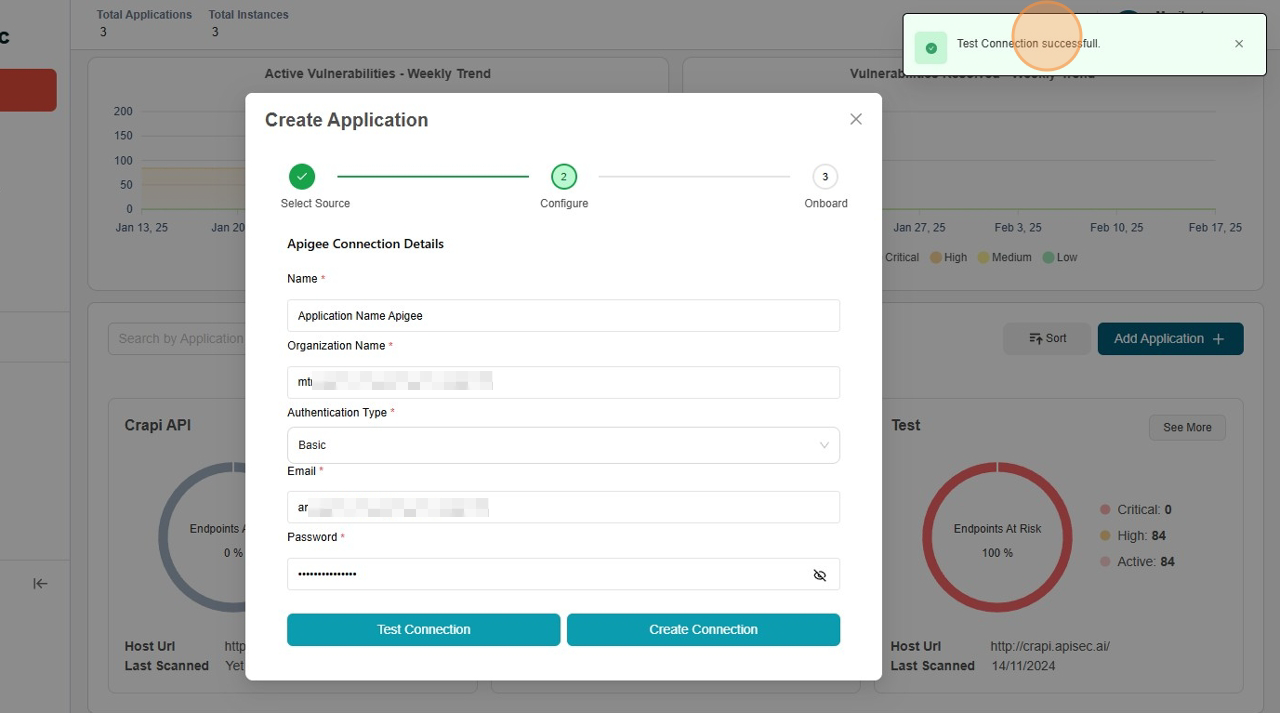Click the Add Application plus button
The width and height of the screenshot is (1280, 713).
pyautogui.click(x=1170, y=339)
